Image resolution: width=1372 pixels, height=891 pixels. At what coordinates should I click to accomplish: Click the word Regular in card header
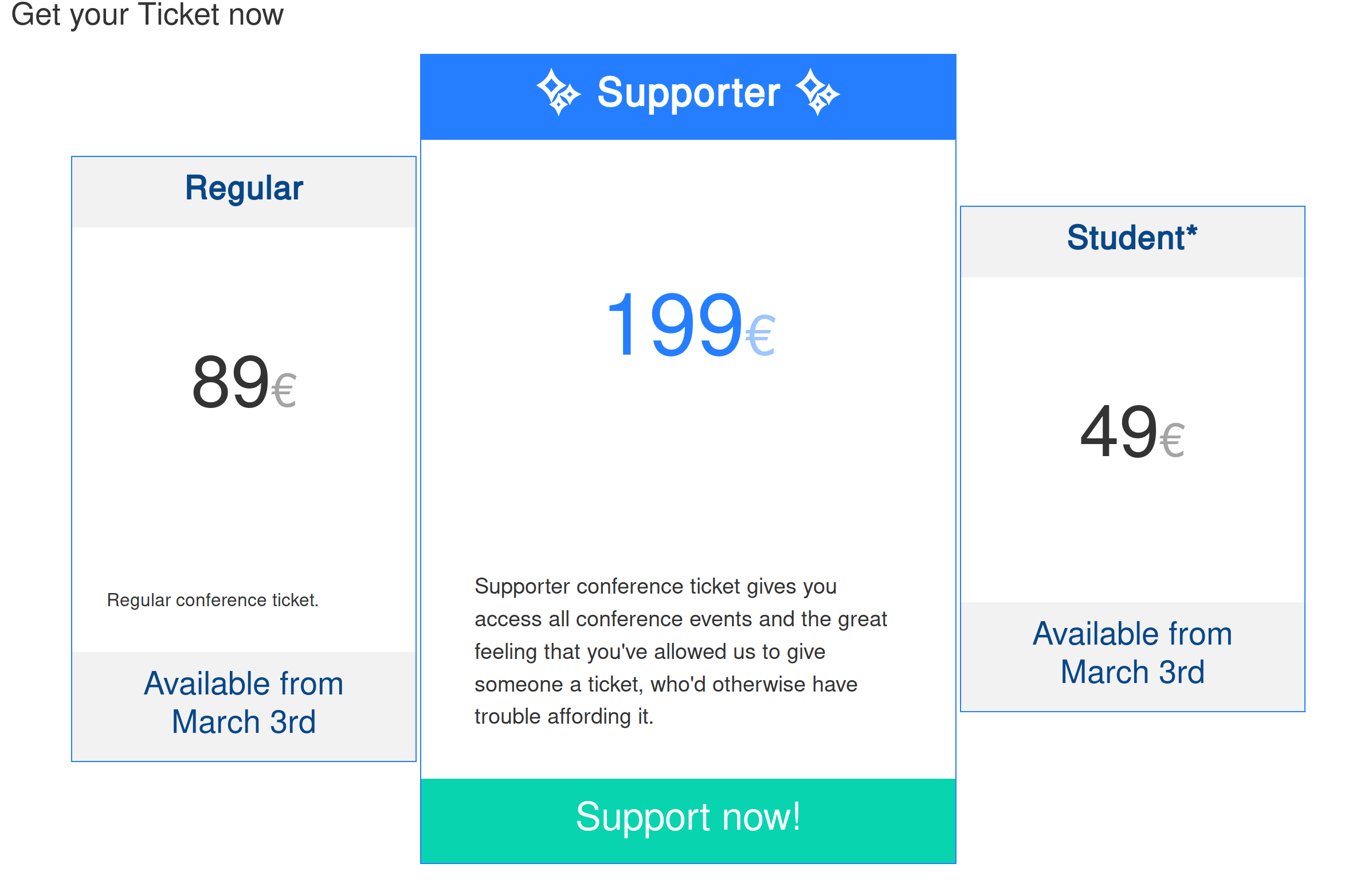tap(244, 189)
